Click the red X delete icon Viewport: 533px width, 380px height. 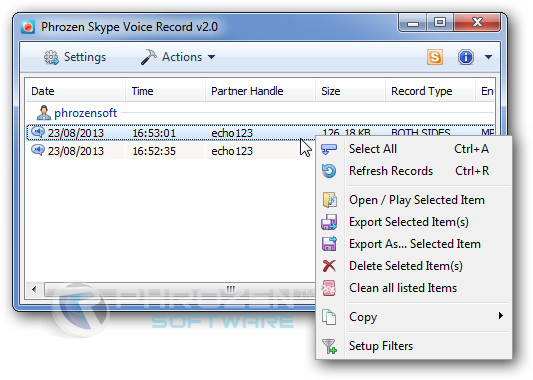coord(329,266)
